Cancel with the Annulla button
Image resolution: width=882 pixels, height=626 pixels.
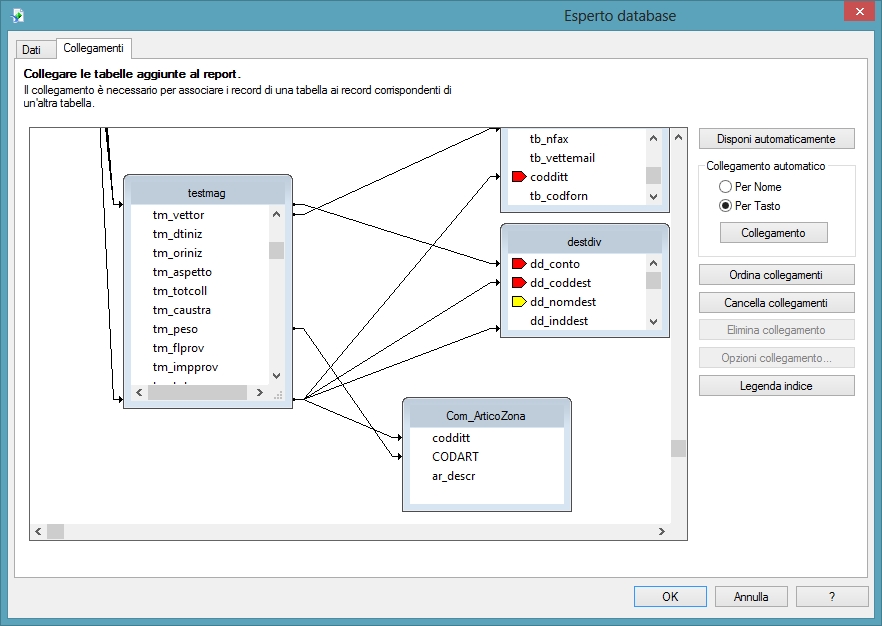tap(751, 597)
